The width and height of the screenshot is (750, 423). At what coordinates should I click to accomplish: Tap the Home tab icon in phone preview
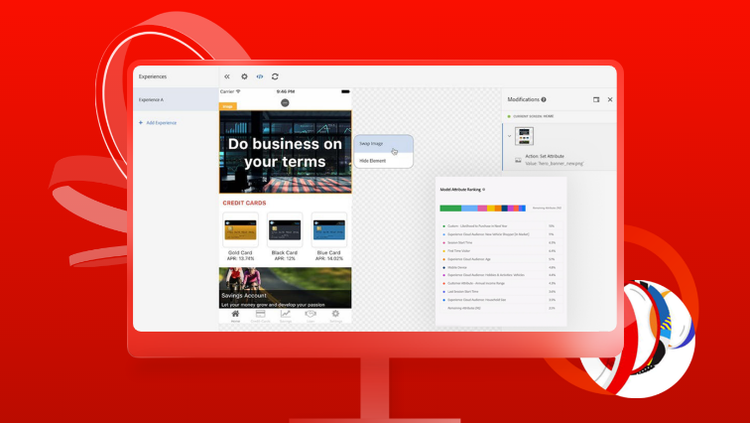[x=235, y=314]
